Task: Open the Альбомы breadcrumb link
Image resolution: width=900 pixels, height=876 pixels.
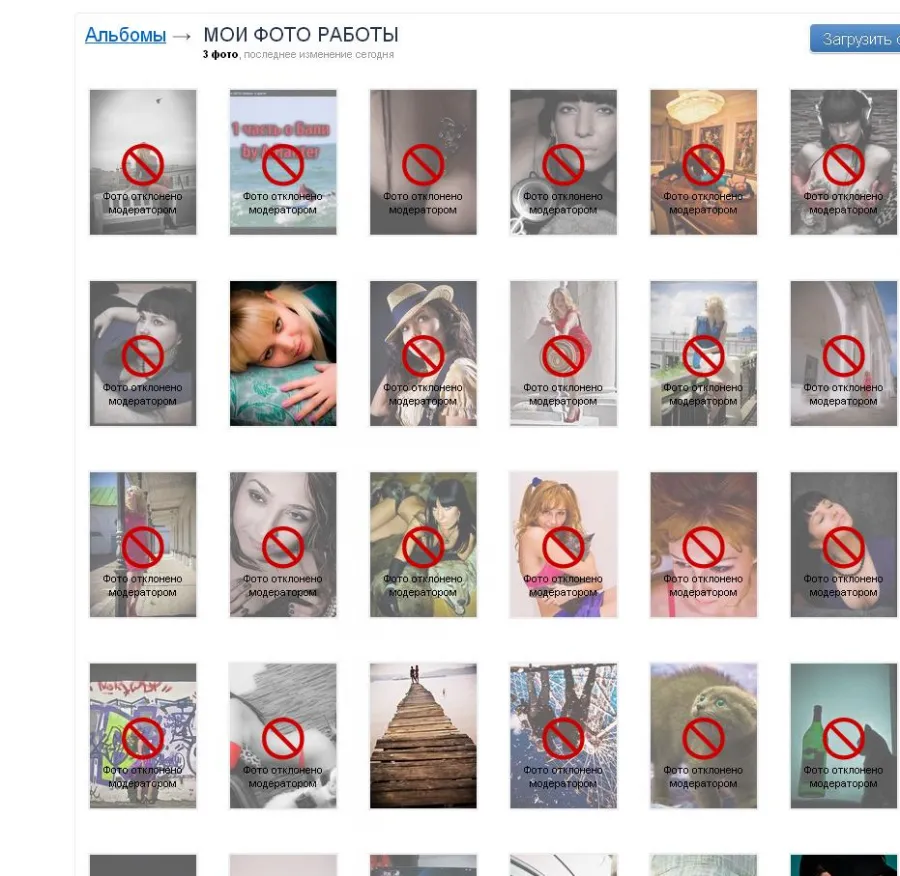Action: (x=125, y=35)
